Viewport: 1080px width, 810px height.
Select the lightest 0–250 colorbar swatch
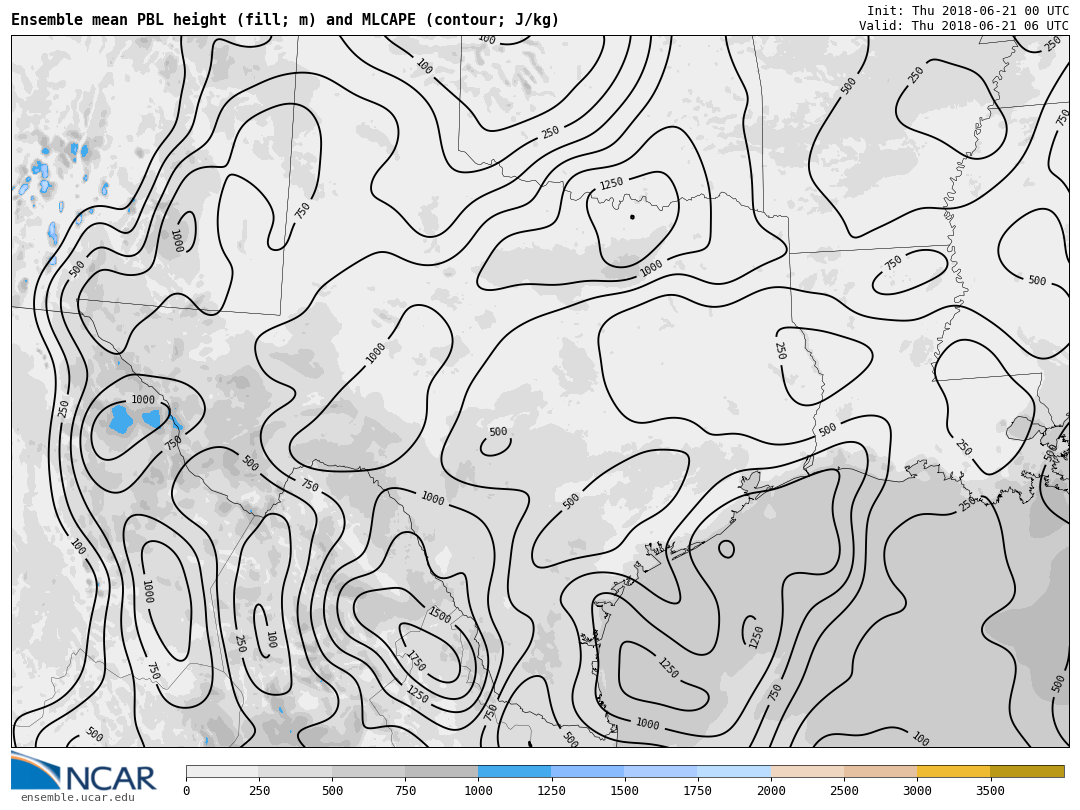pyautogui.click(x=222, y=772)
